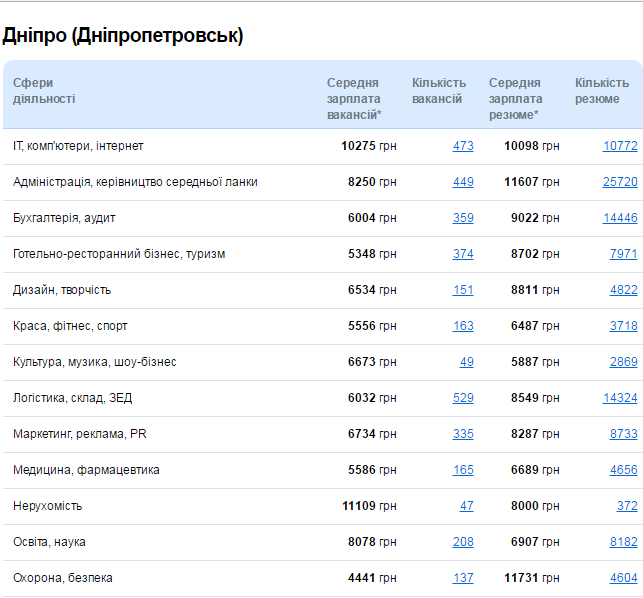Viewport: 643px width, 598px height.
Task: Open the 4656 resumes link for Медицина, фармацевтика
Action: [x=623, y=470]
